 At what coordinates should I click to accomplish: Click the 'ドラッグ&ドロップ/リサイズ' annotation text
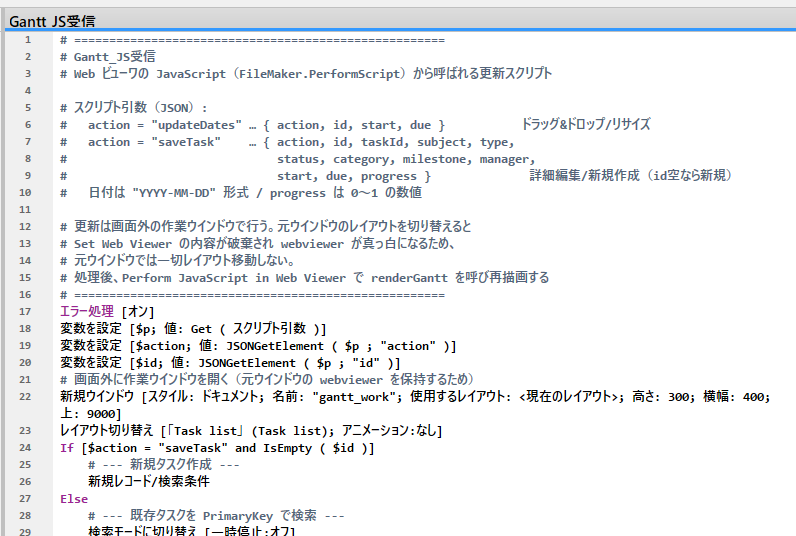pyautogui.click(x=586, y=124)
